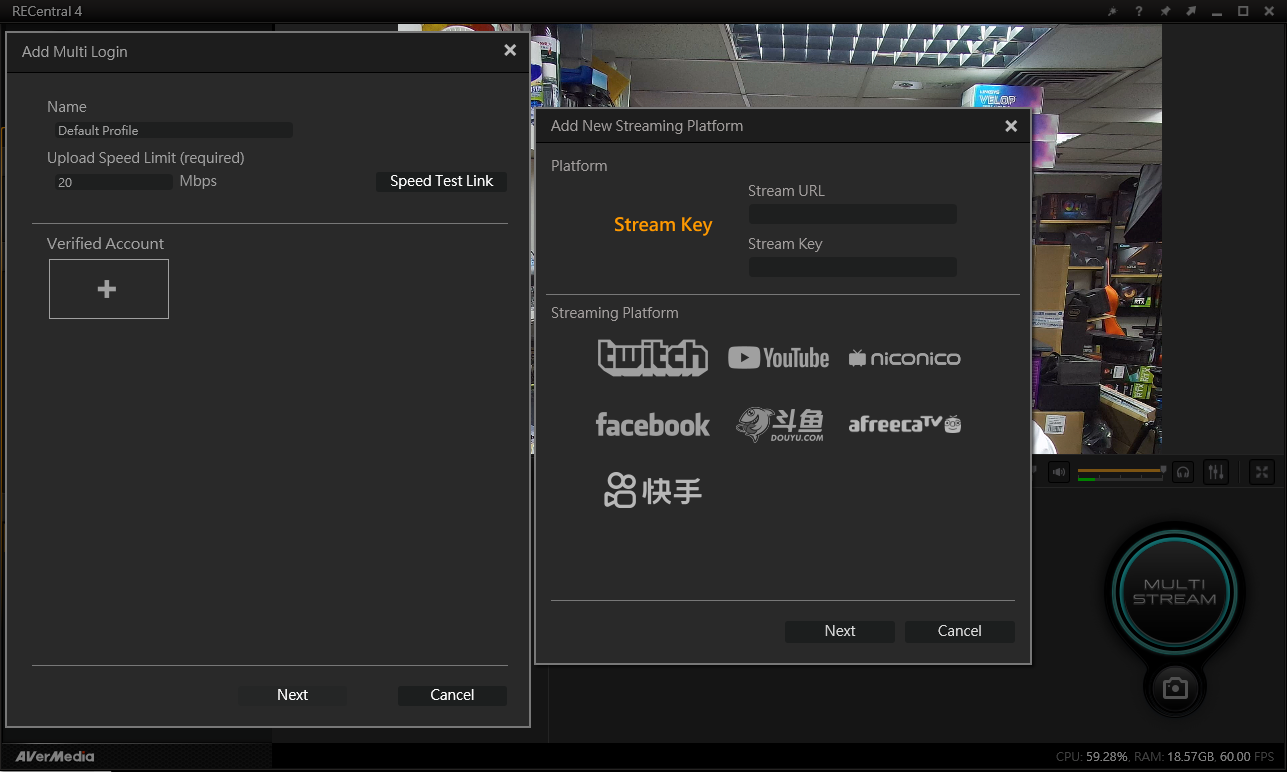Image resolution: width=1287 pixels, height=772 pixels.
Task: Open the help question mark icon
Action: point(1138,11)
